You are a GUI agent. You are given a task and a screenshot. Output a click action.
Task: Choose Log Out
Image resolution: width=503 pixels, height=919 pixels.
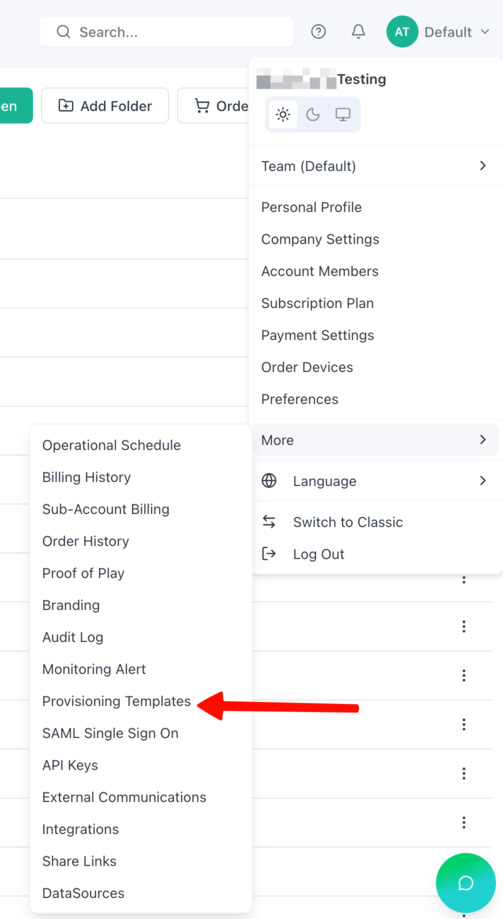click(x=318, y=554)
